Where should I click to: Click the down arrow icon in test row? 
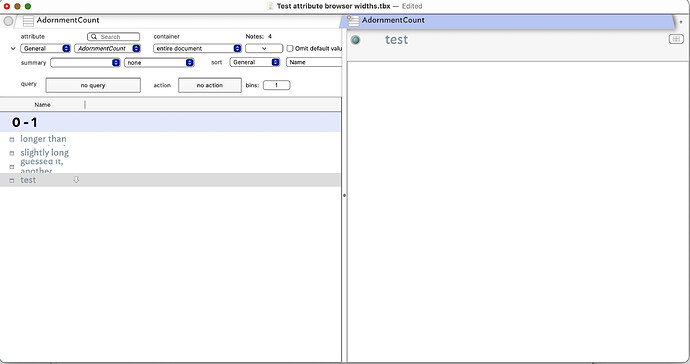click(76, 180)
